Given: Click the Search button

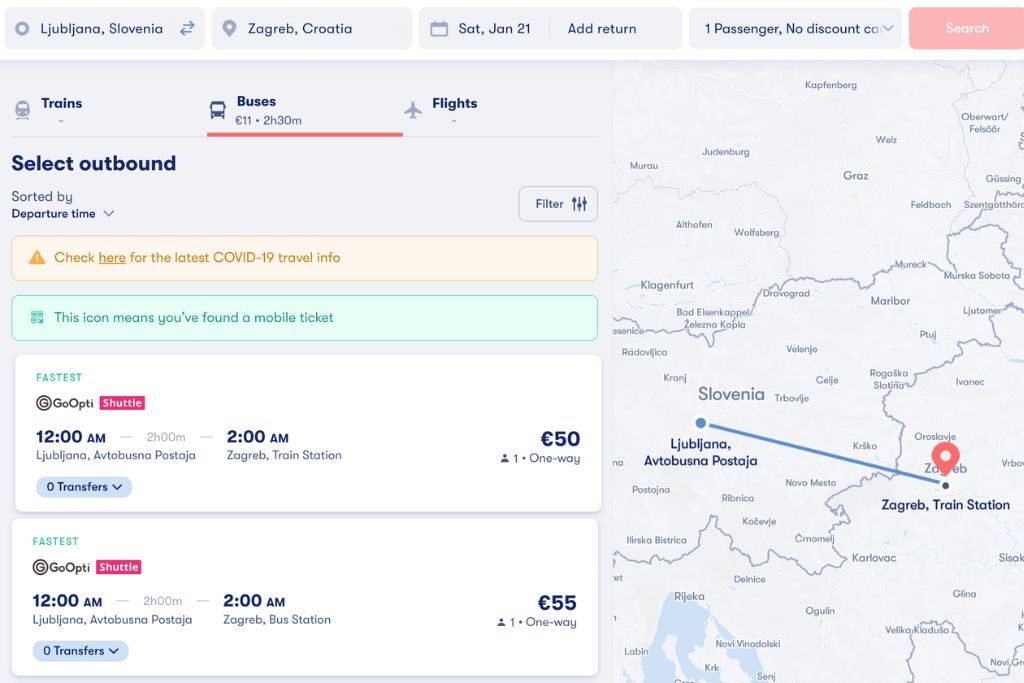Looking at the screenshot, I should click(967, 28).
